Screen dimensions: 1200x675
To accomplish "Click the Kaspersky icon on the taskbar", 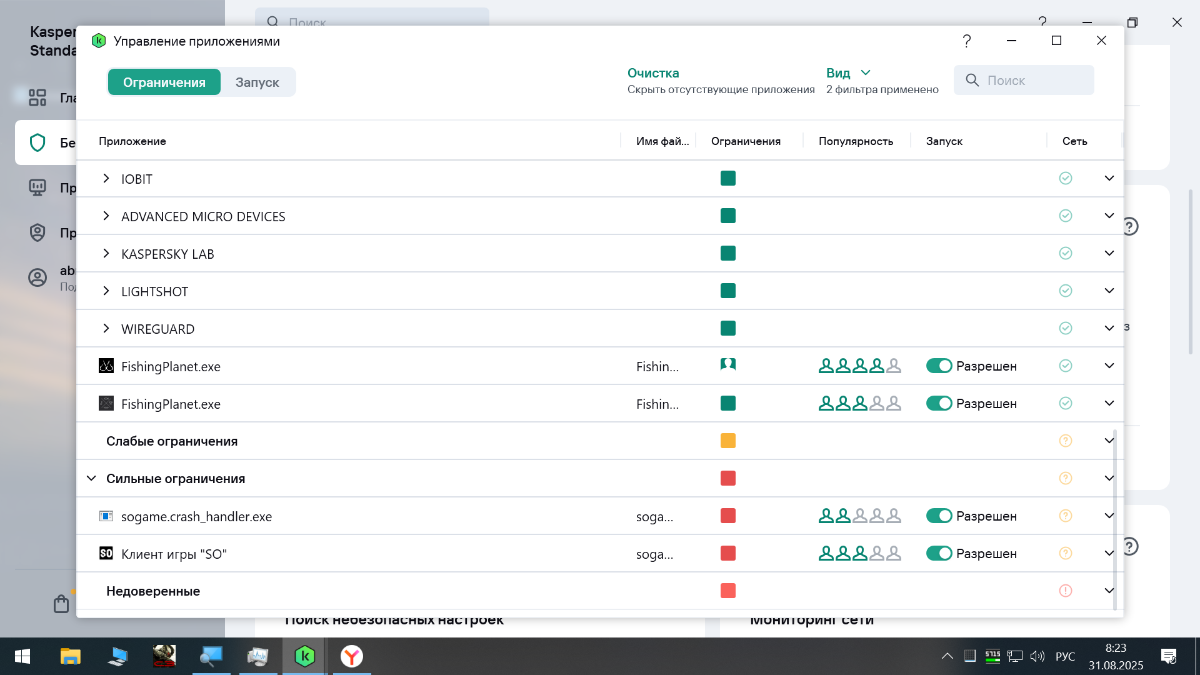I will (x=305, y=656).
